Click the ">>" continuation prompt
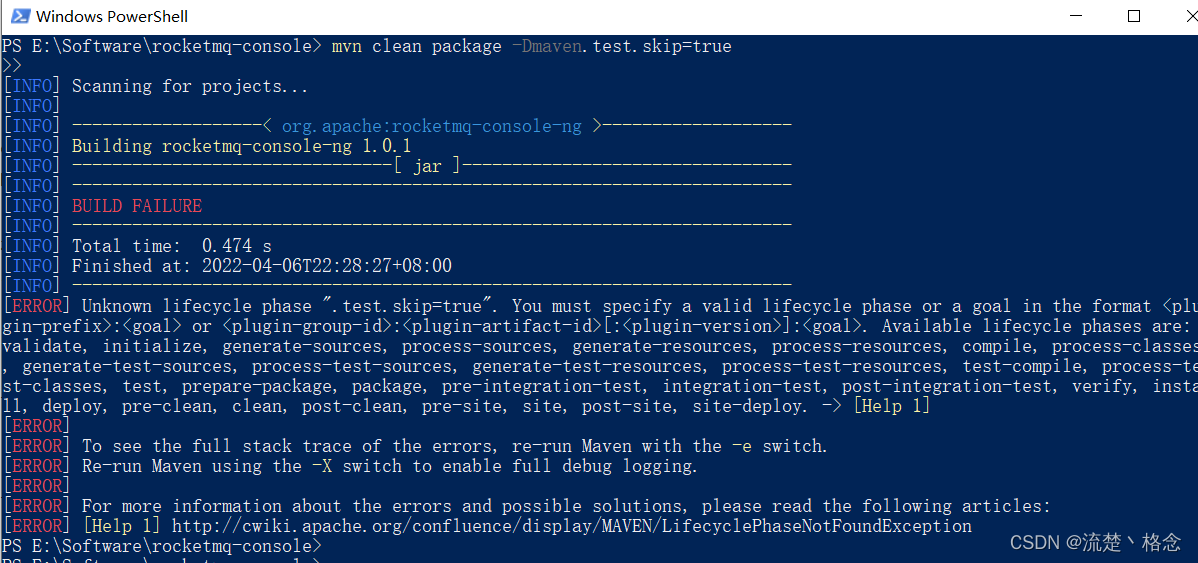The height and width of the screenshot is (563, 1198). (12, 66)
